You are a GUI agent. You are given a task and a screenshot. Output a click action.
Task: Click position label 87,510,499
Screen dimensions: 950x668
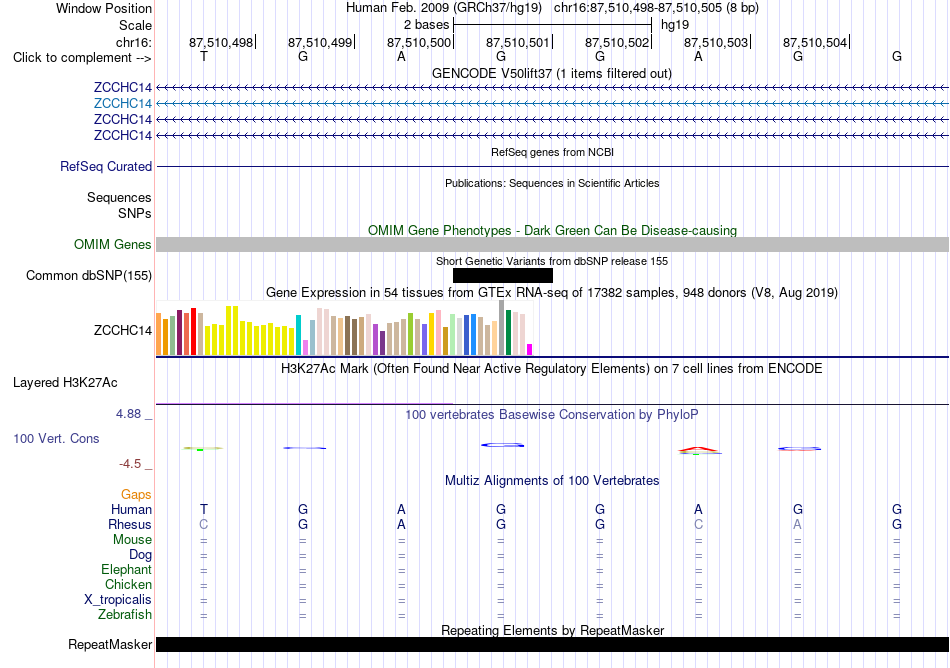pyautogui.click(x=320, y=42)
